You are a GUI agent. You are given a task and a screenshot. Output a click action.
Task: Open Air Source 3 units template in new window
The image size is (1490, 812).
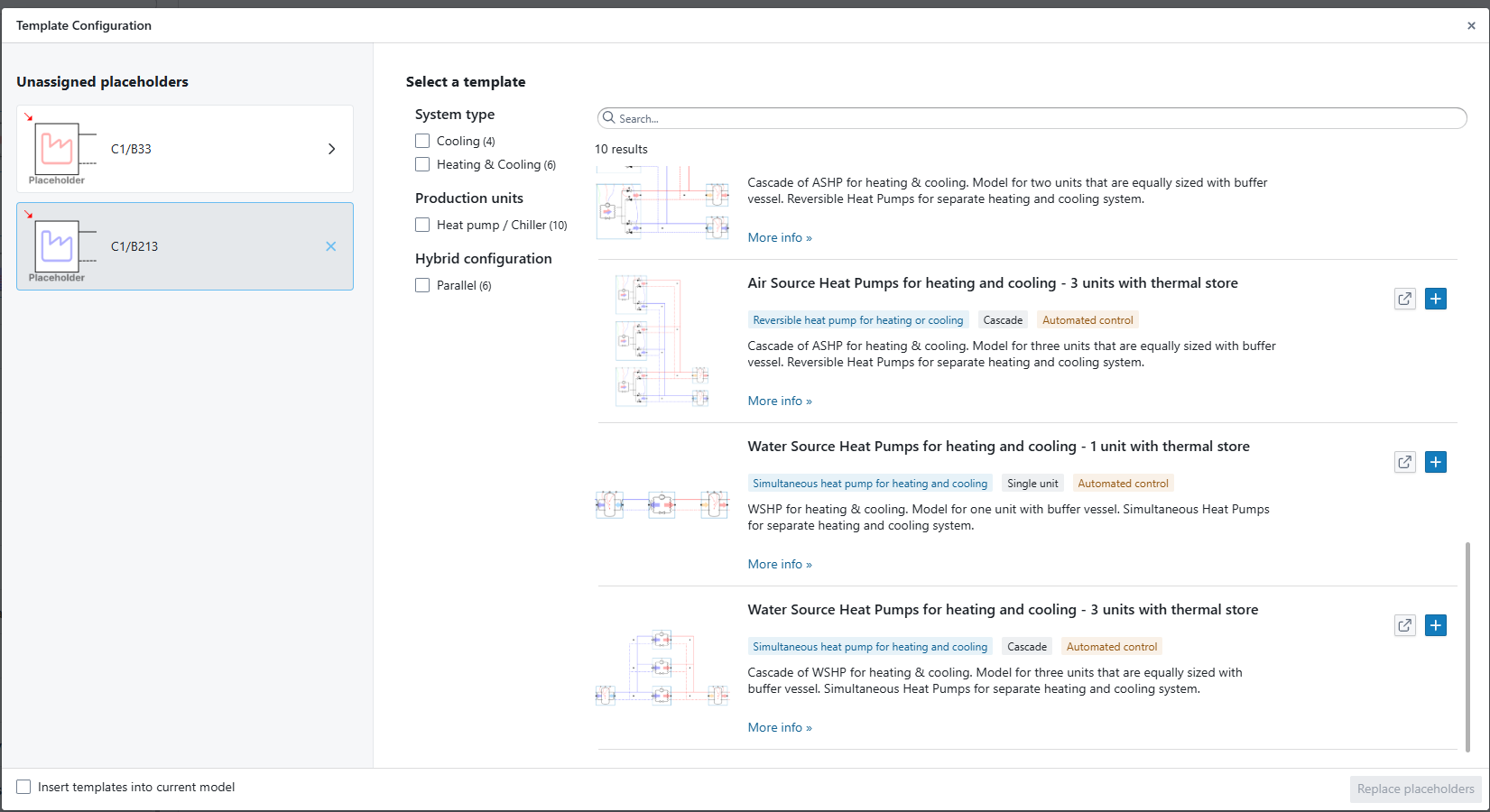coord(1404,299)
